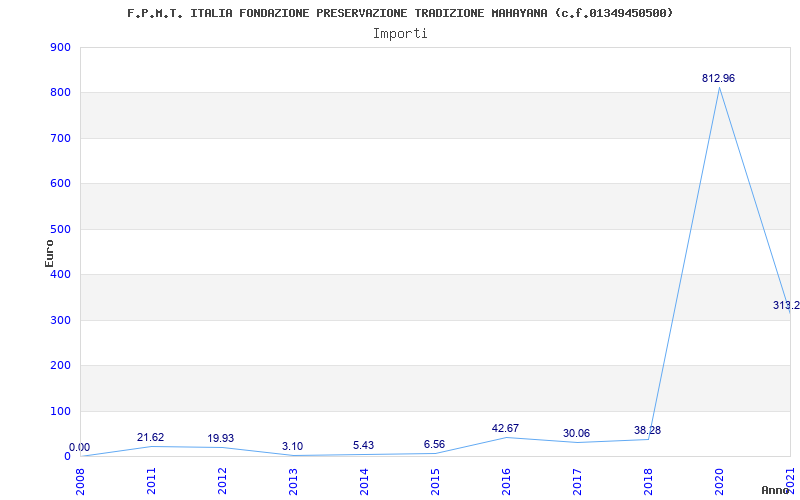Click the 6.56 data value

pos(434,444)
